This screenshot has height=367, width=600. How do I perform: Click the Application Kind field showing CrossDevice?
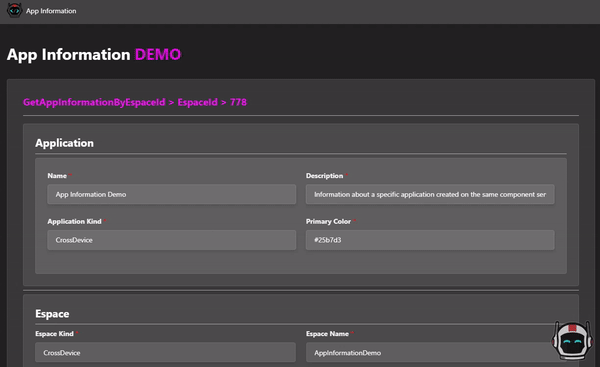click(171, 240)
